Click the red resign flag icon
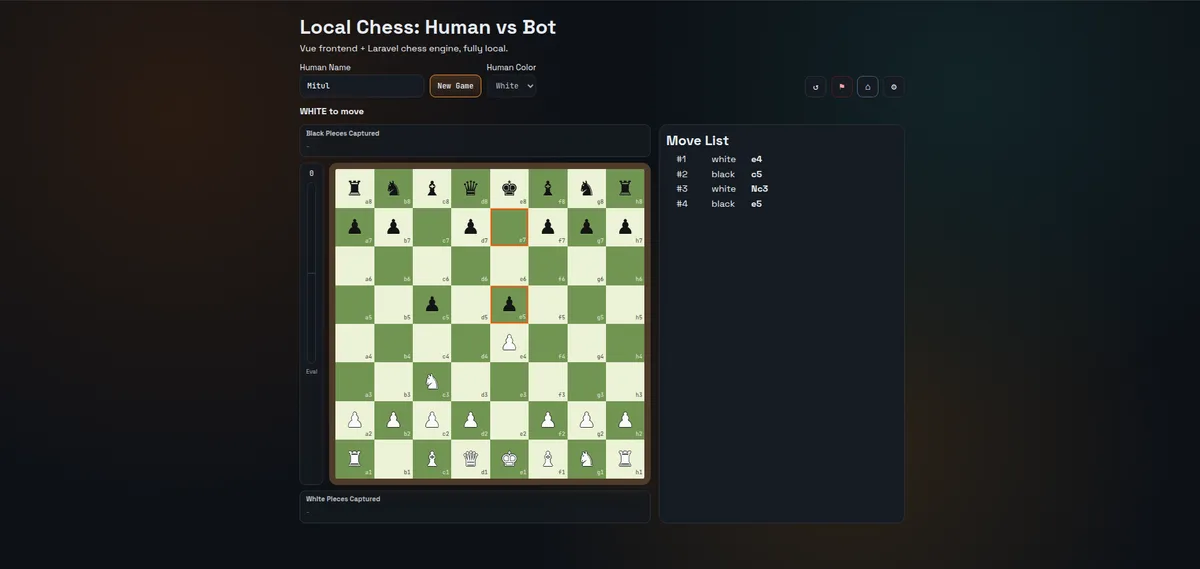Viewport: 1200px width, 569px height. point(842,87)
